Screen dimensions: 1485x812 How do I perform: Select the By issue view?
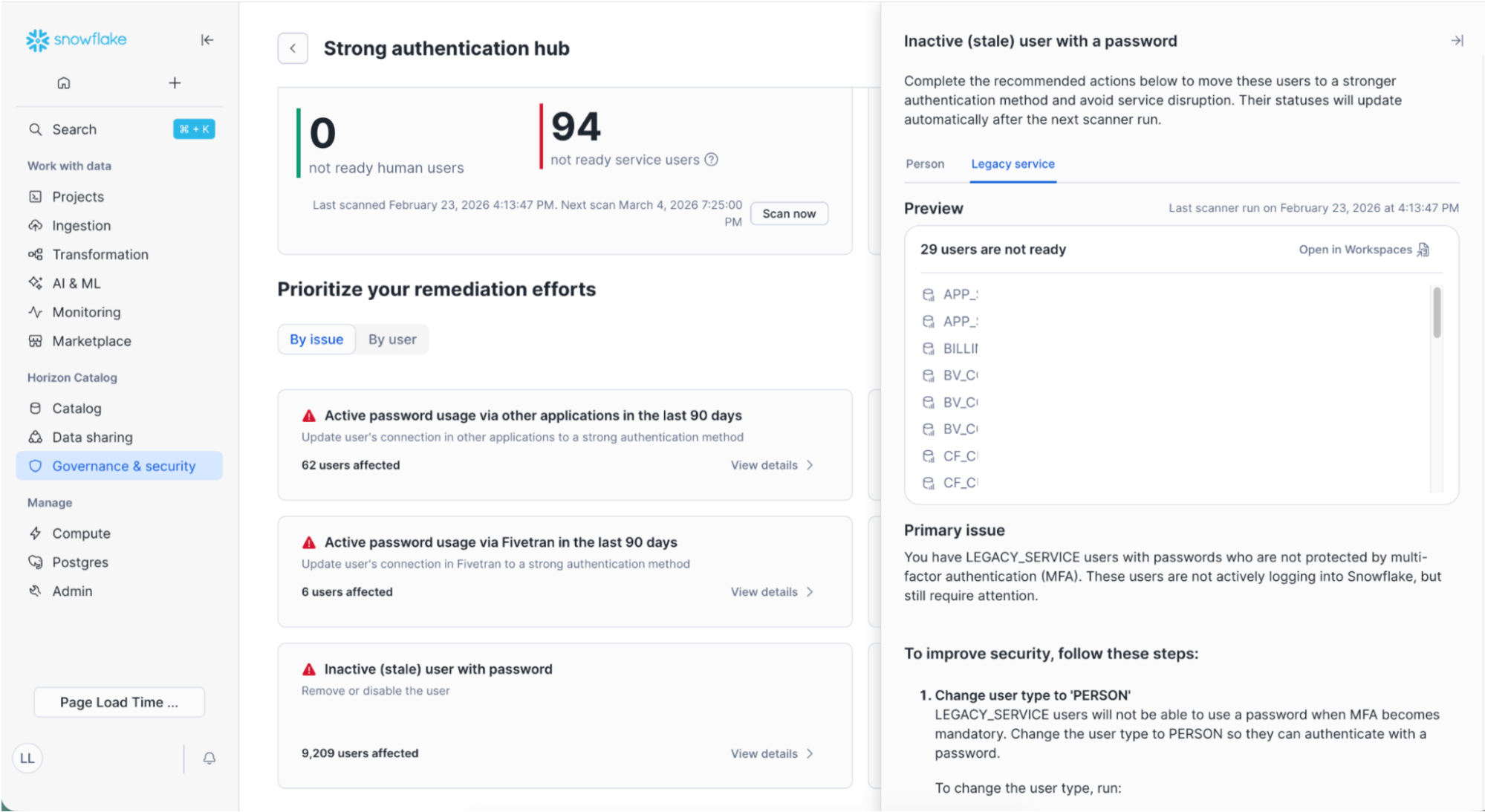316,339
